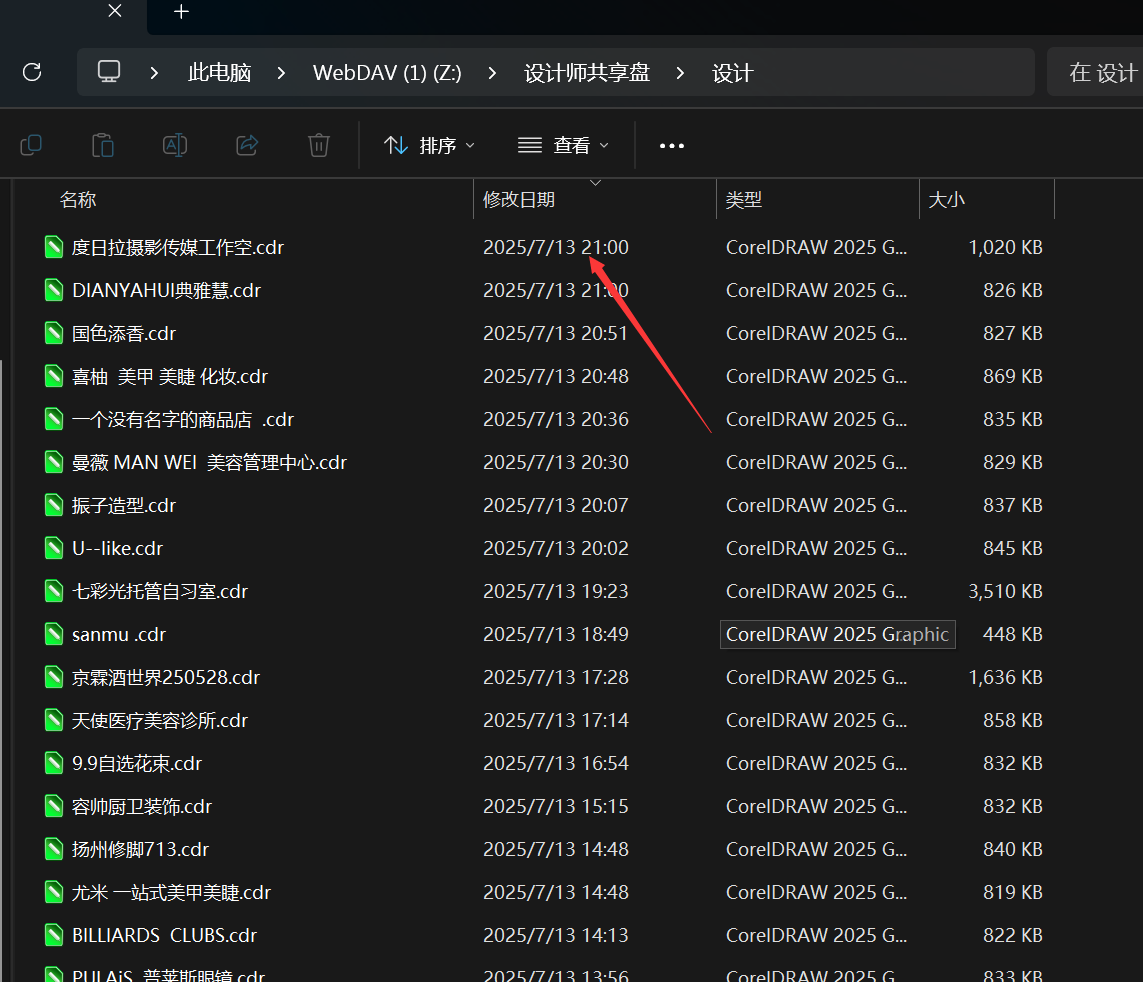Select the file name 度日拉摄影传媒工作空.cdr
The width and height of the screenshot is (1143, 982).
click(x=178, y=248)
